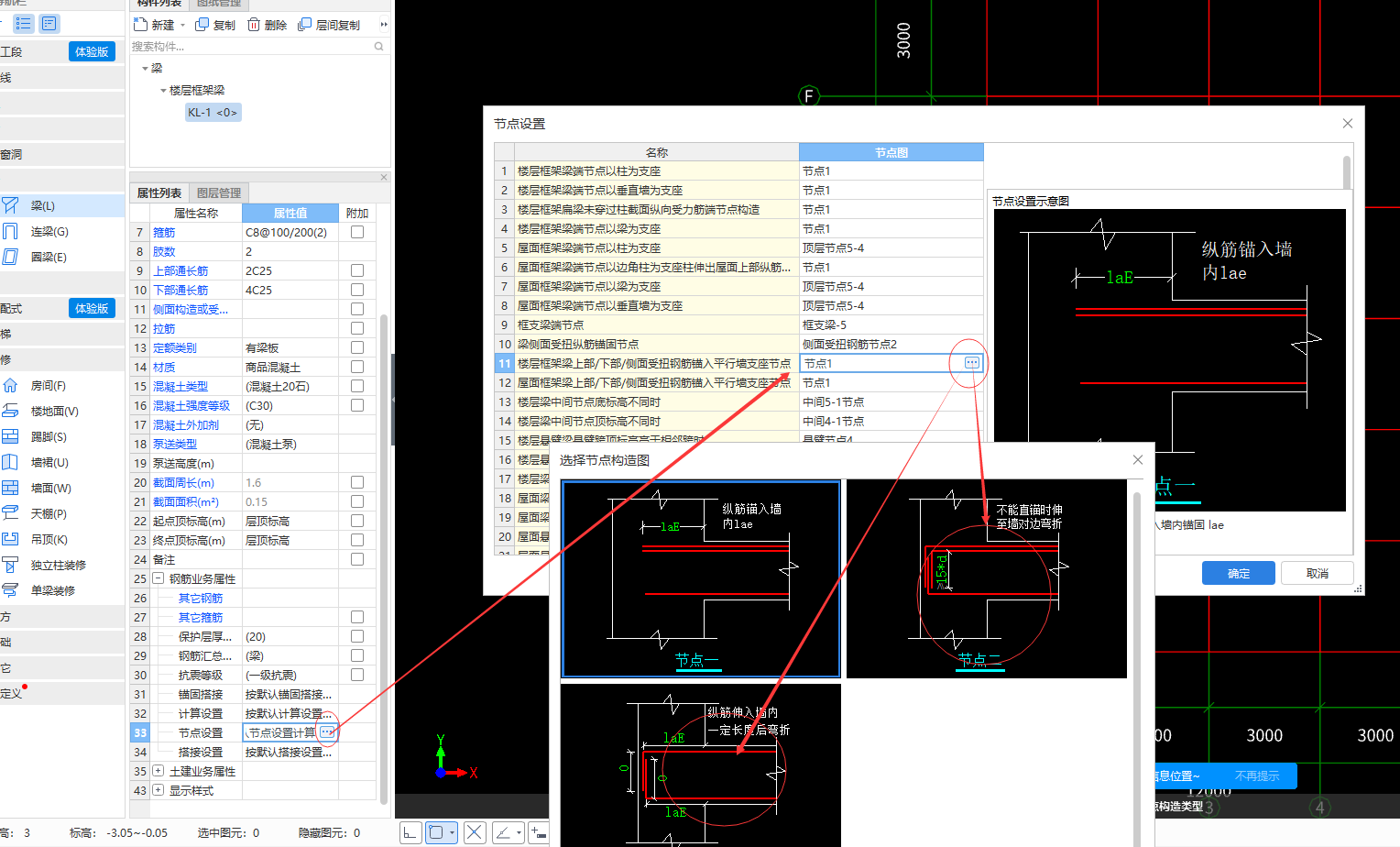Click 取消 button in 节点设置 dialog
The image size is (1400, 847).
point(1318,573)
